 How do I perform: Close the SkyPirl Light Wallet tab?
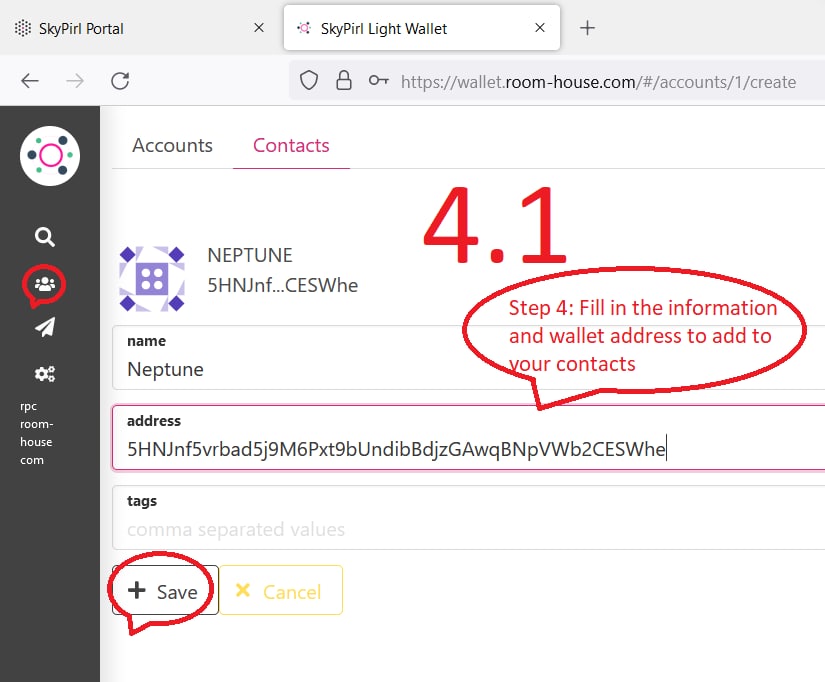coord(541,28)
